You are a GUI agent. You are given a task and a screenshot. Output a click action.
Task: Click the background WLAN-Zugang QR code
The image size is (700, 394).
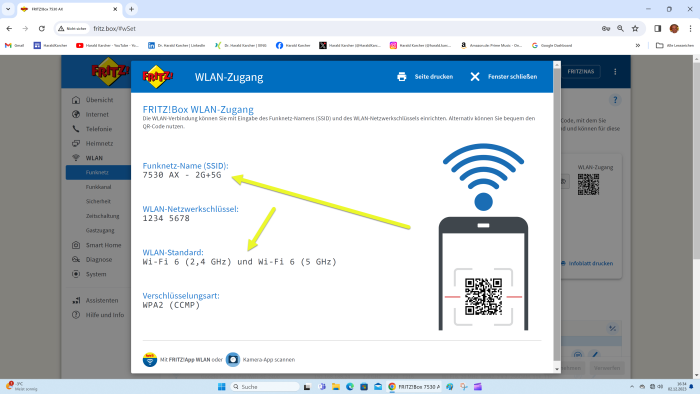(x=588, y=184)
